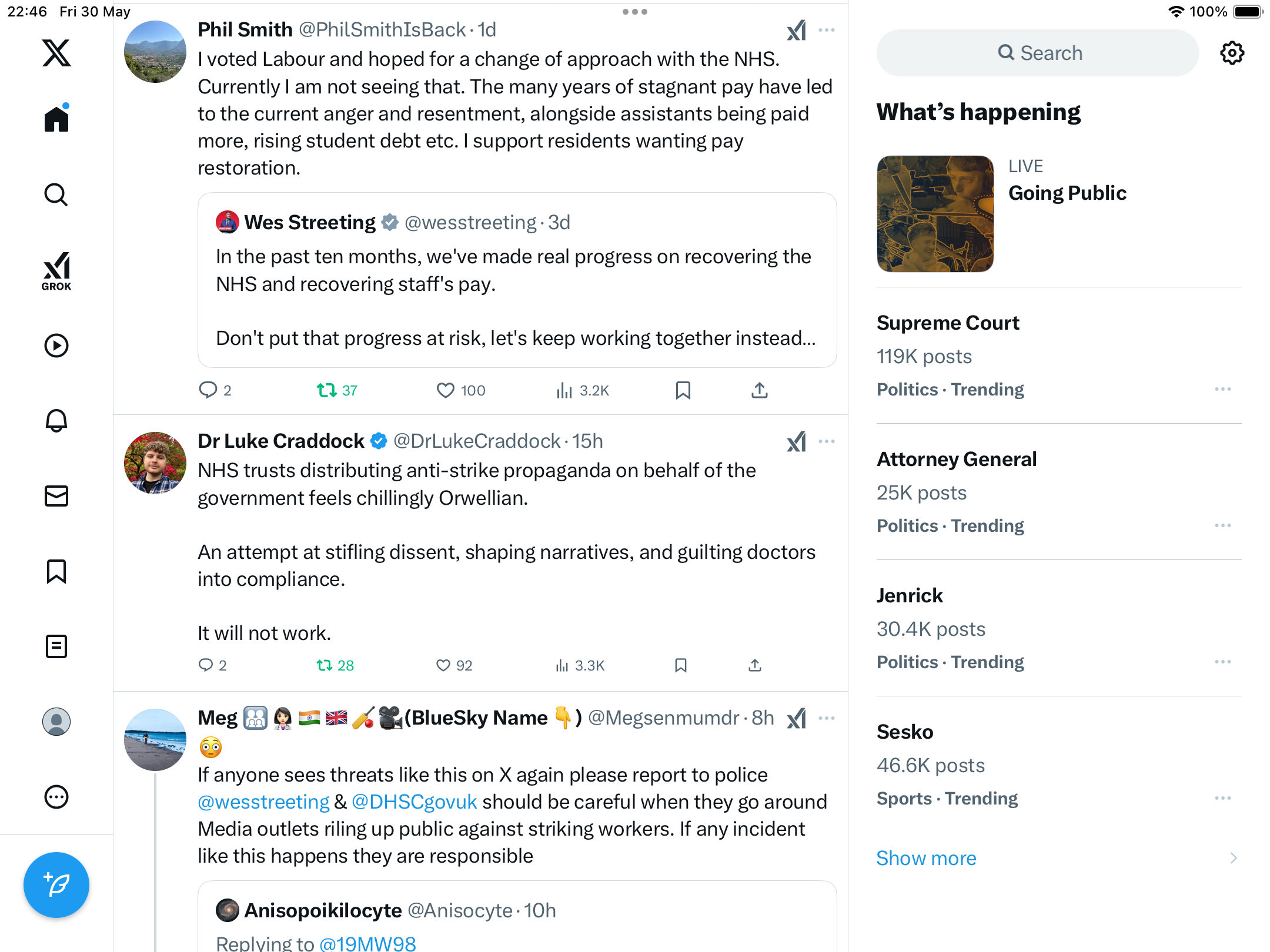
Task: Open Grok from the sidebar
Action: point(56,271)
